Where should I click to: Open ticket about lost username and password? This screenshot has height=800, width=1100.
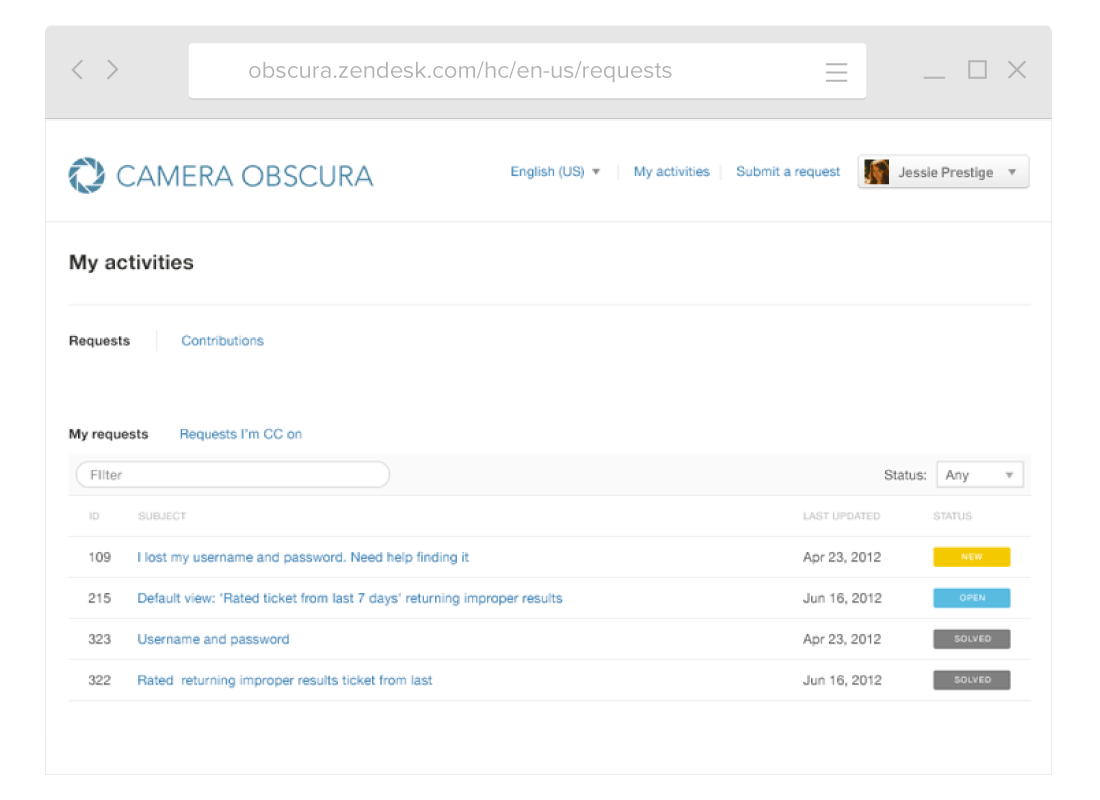(x=303, y=557)
